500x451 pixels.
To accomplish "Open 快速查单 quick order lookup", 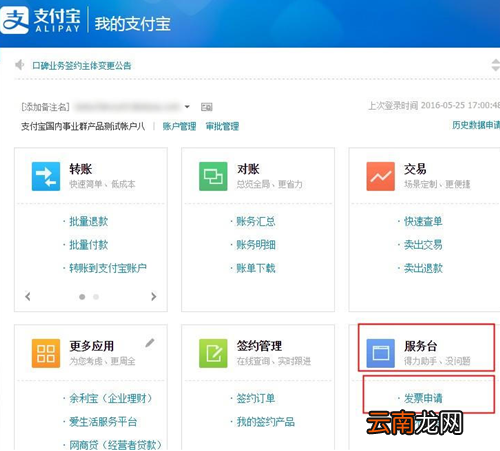I will 423,221.
